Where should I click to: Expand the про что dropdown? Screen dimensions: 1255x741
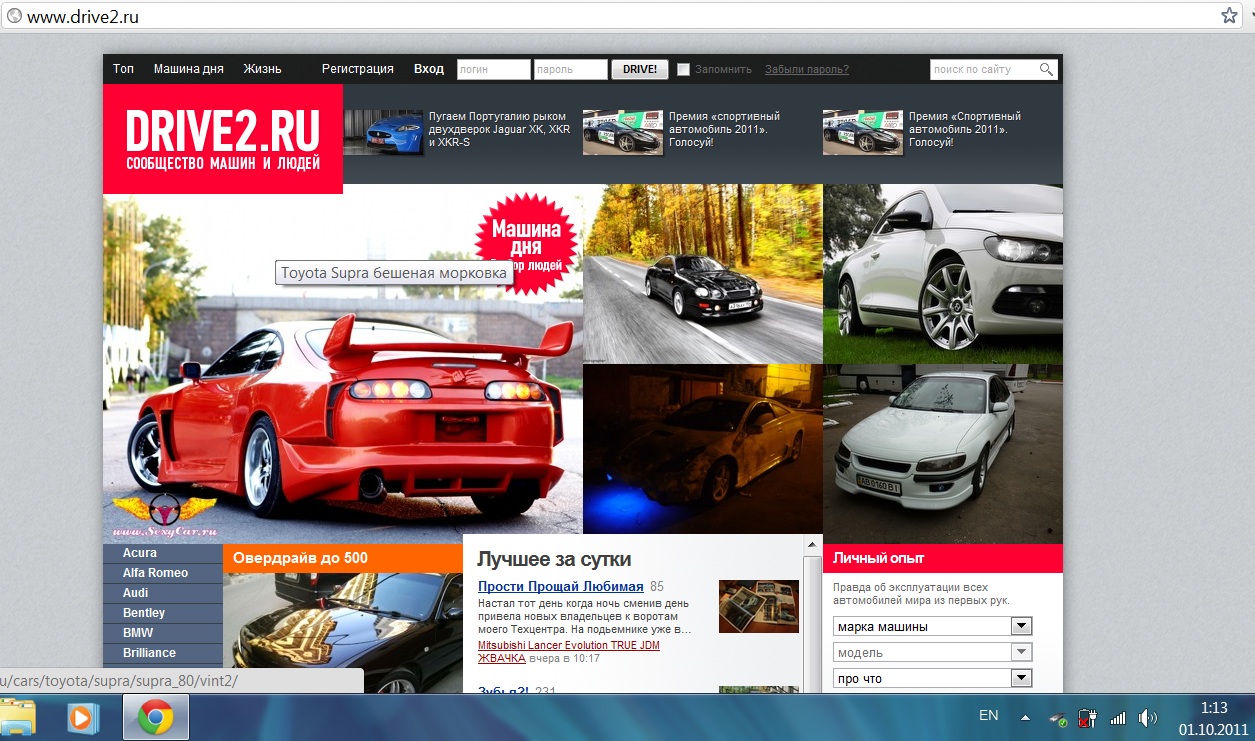point(1021,679)
